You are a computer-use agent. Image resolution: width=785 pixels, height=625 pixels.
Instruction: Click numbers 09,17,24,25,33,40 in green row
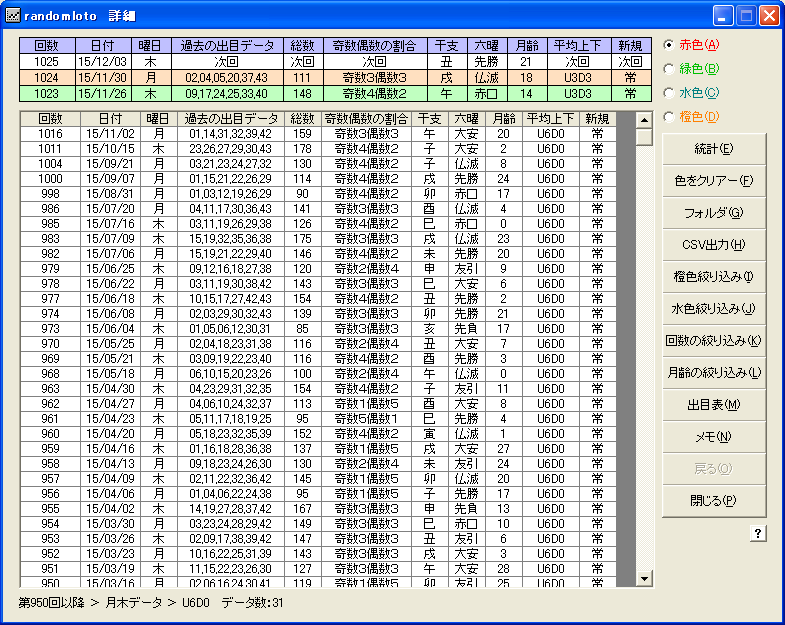[227, 94]
